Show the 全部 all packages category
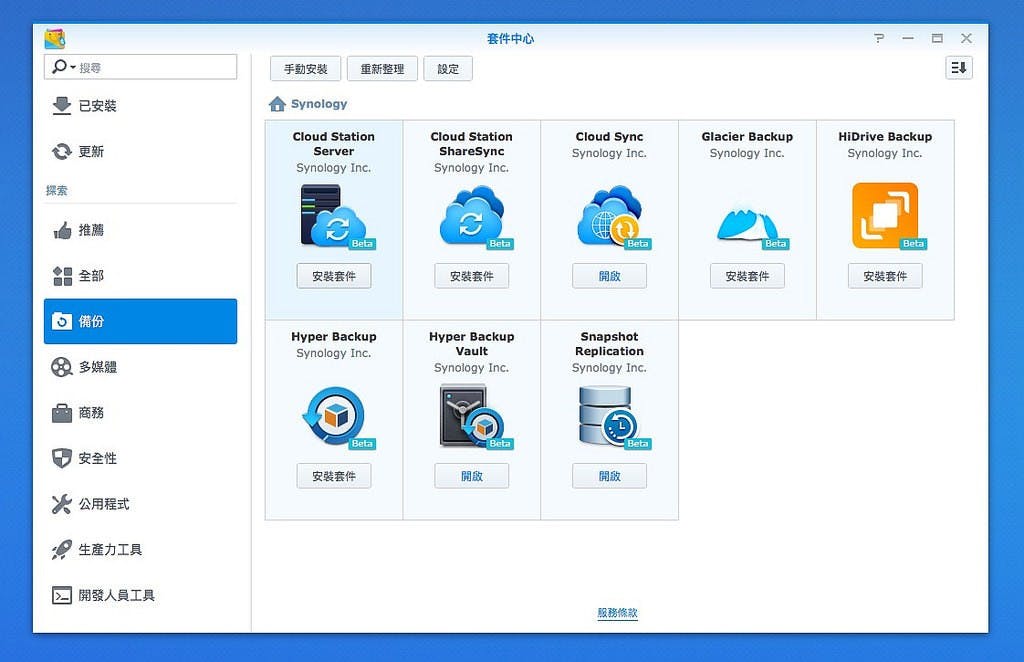The width and height of the screenshot is (1024, 662). coord(140,276)
